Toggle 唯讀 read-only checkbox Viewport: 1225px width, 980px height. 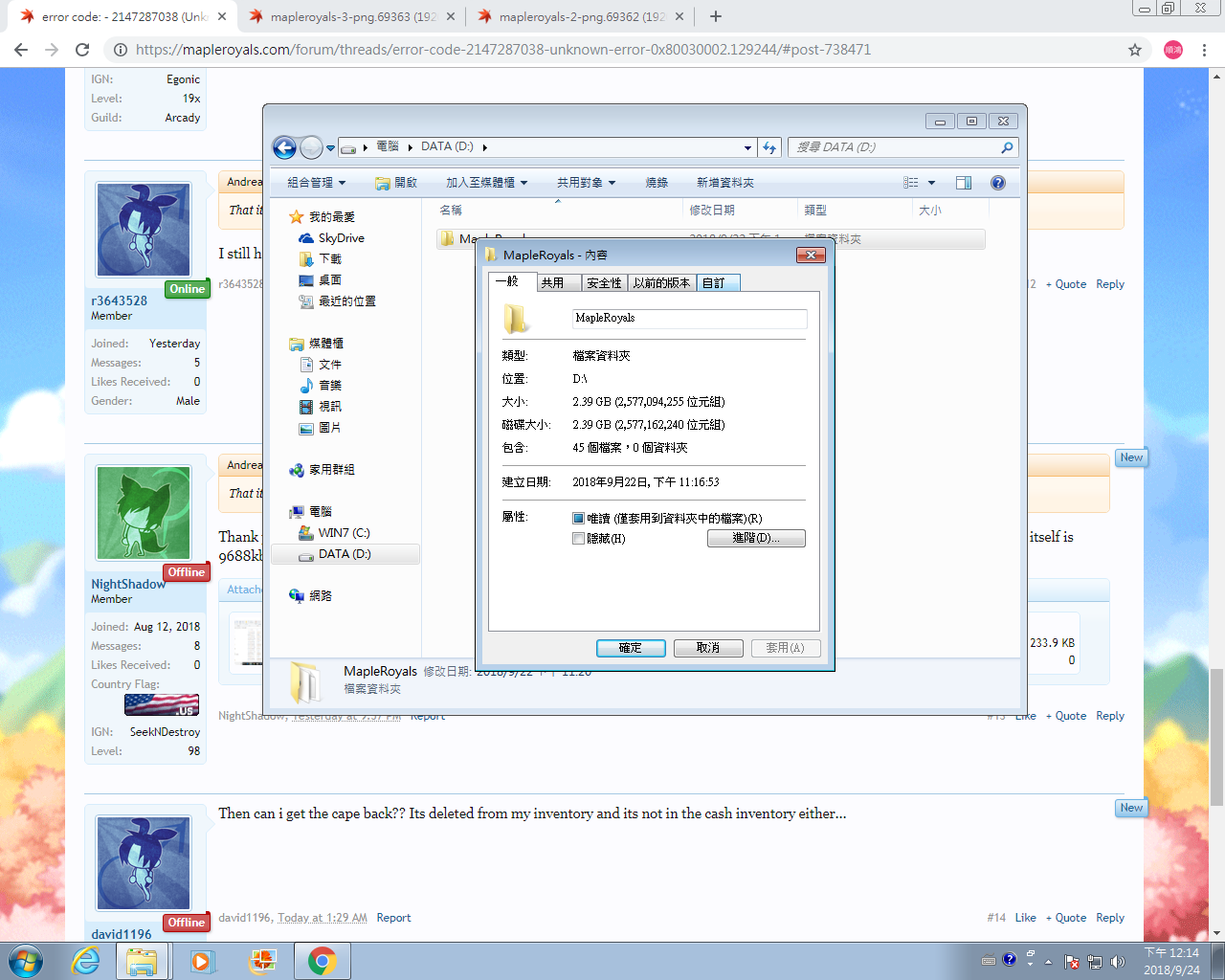pos(578,519)
